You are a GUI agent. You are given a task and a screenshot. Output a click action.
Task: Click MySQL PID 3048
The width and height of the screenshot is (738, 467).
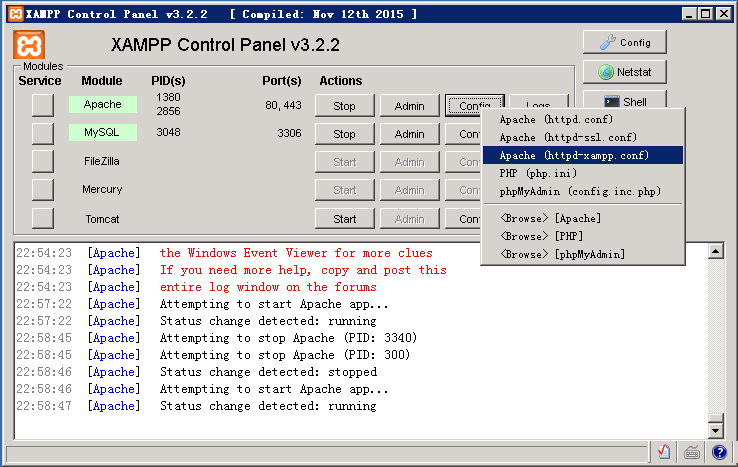tap(168, 132)
